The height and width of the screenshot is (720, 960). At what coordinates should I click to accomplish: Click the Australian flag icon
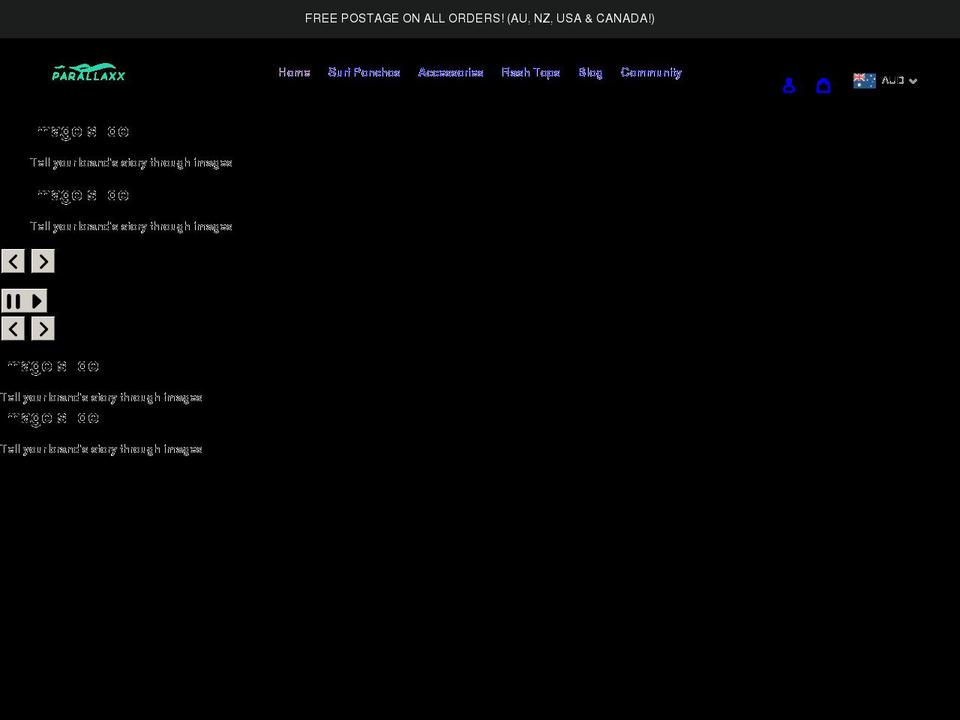[863, 80]
